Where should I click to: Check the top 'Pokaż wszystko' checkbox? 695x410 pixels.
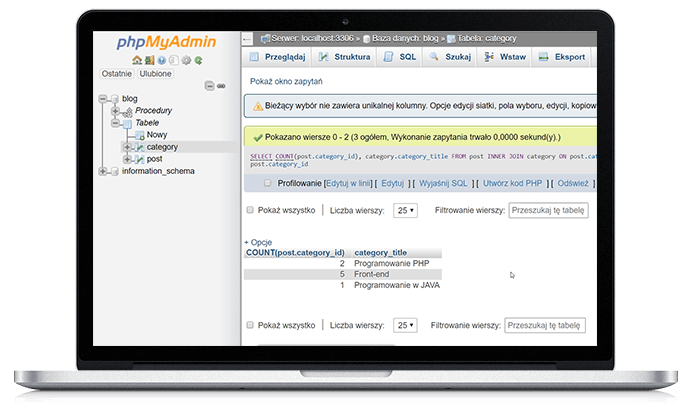250,211
